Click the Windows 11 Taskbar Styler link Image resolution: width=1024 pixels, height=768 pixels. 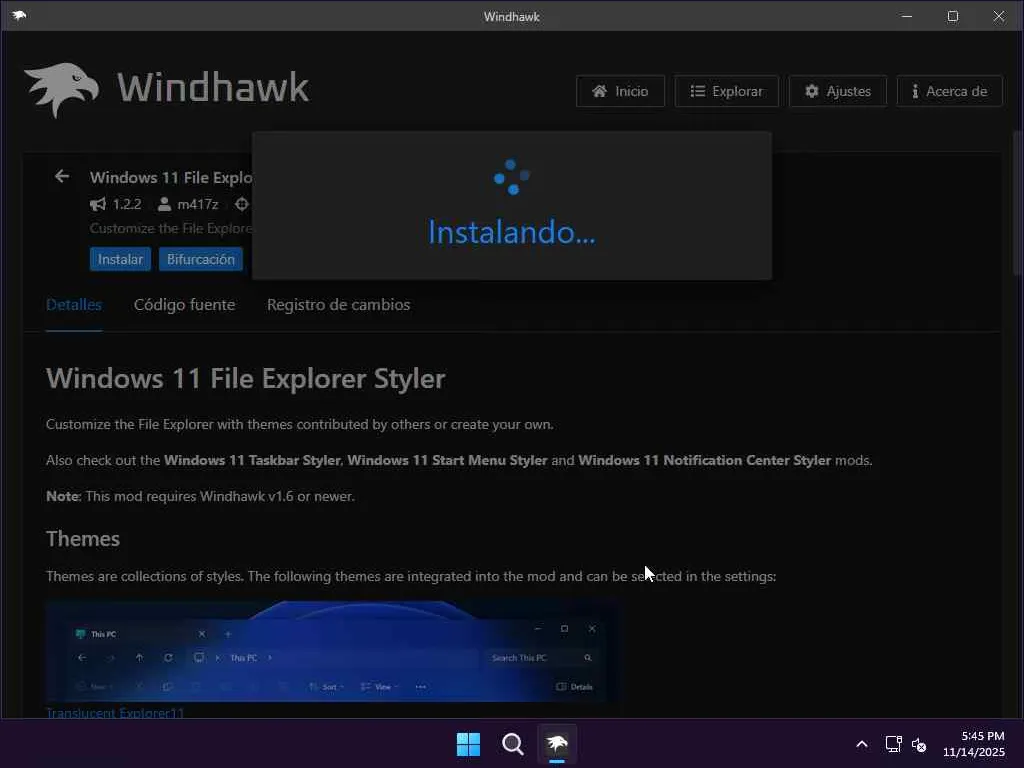point(252,460)
